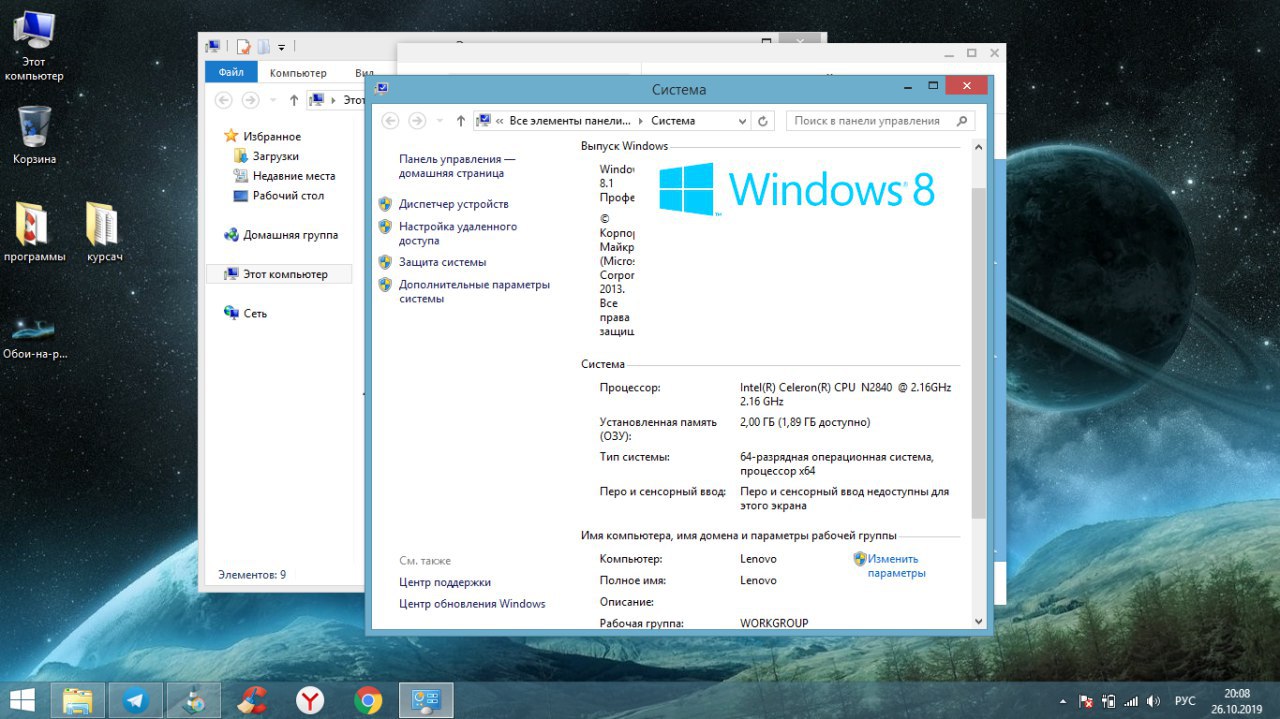Go forward in the Explorer window
This screenshot has width=1280, height=719.
tap(250, 100)
